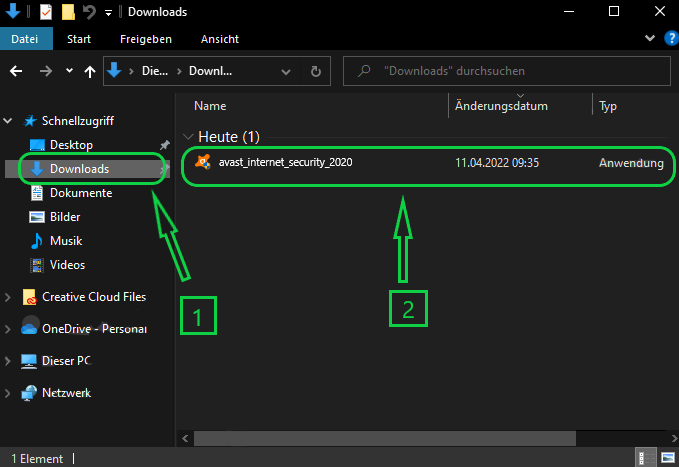Expand the Dieser PC node
Image resolution: width=679 pixels, height=467 pixels.
pyautogui.click(x=7, y=361)
